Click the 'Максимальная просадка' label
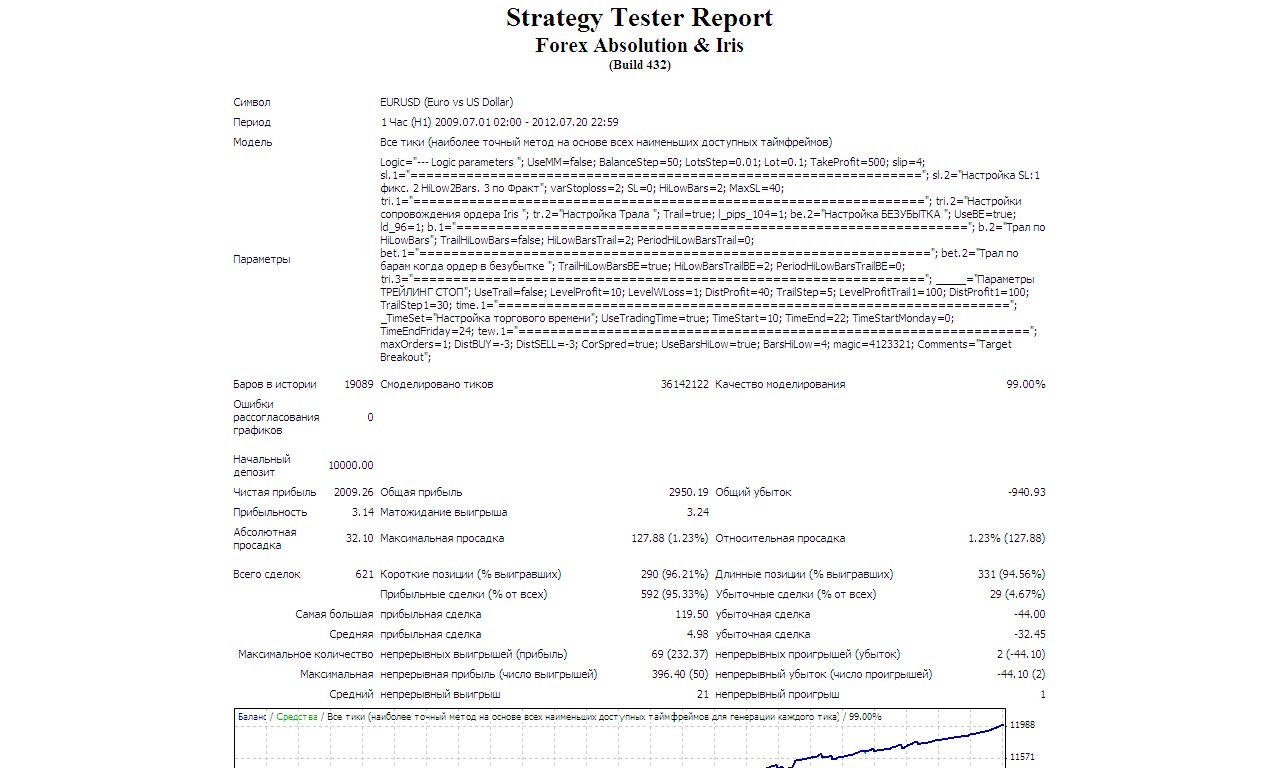This screenshot has width=1280, height=768. point(442,538)
